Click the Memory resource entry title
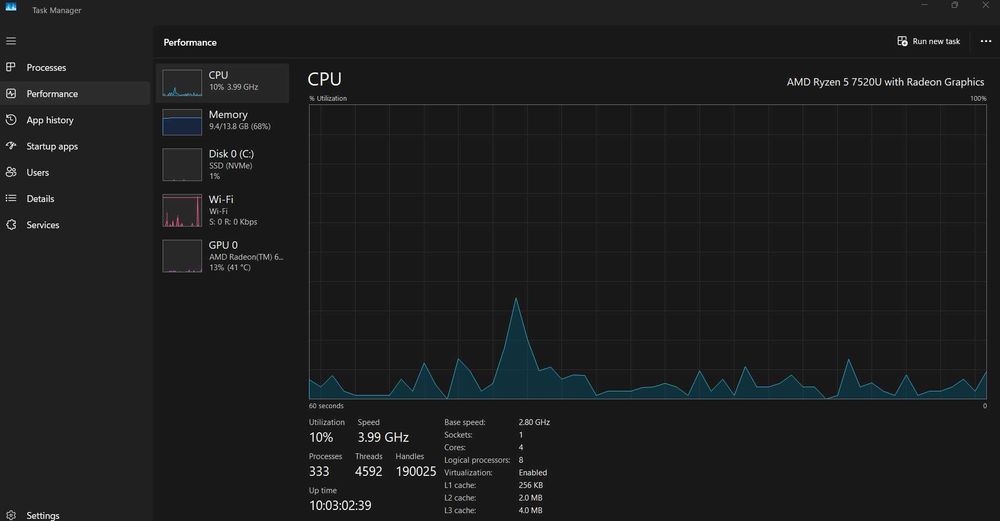1000x521 pixels. [x=228, y=115]
